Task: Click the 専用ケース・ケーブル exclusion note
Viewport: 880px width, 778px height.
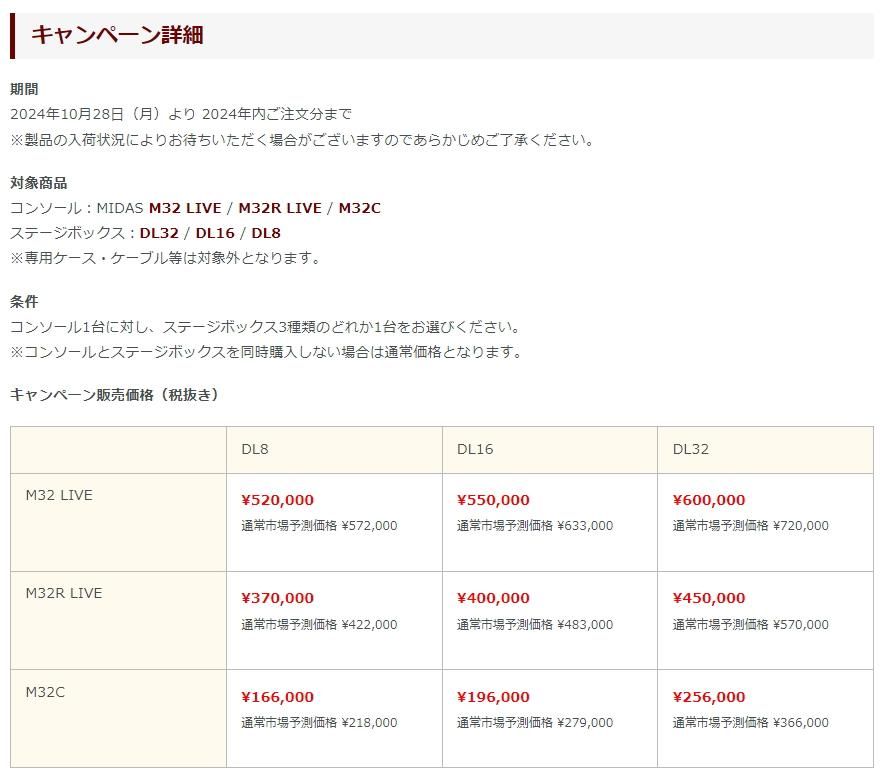Action: coord(166,258)
